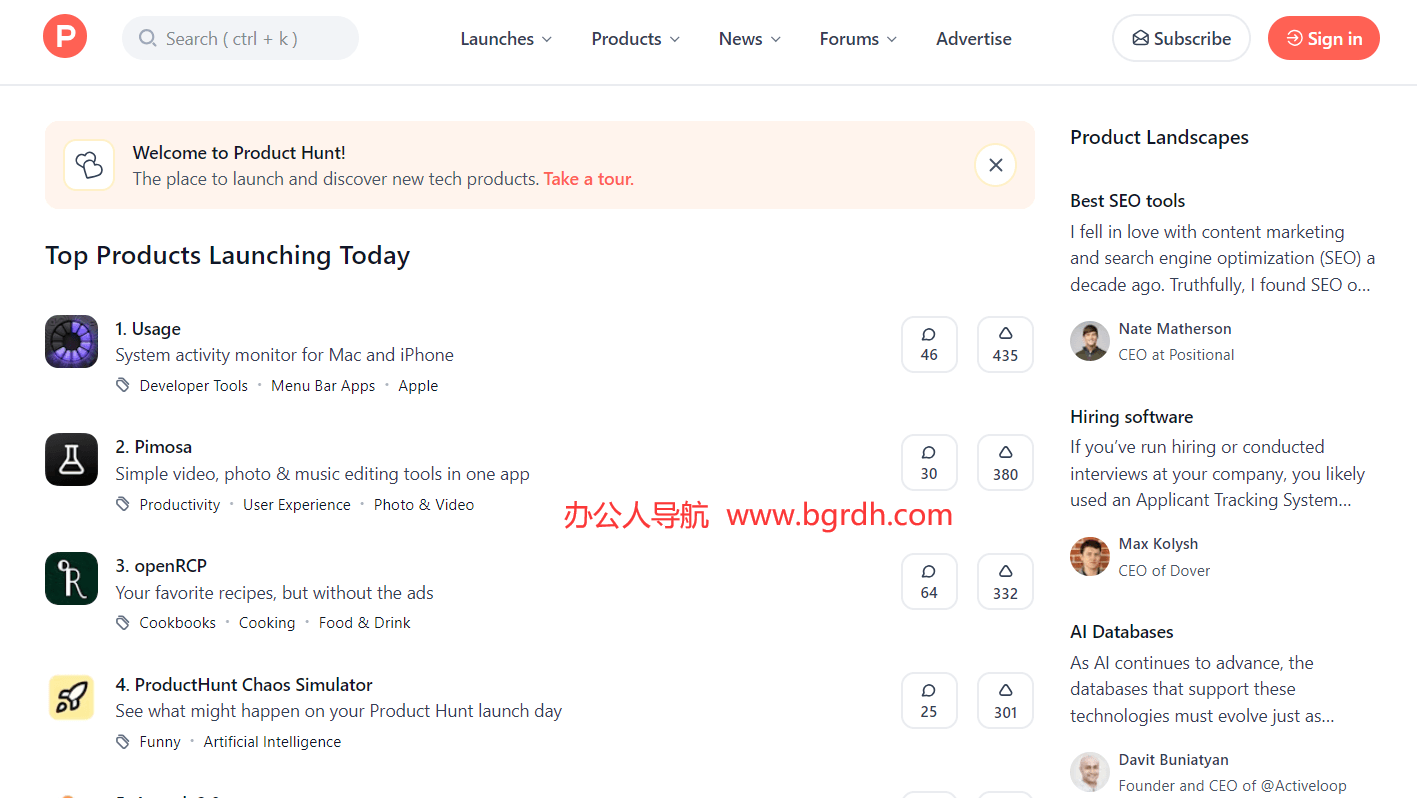This screenshot has width=1417, height=798.
Task: Expand the Launches dropdown
Action: pyautogui.click(x=505, y=38)
